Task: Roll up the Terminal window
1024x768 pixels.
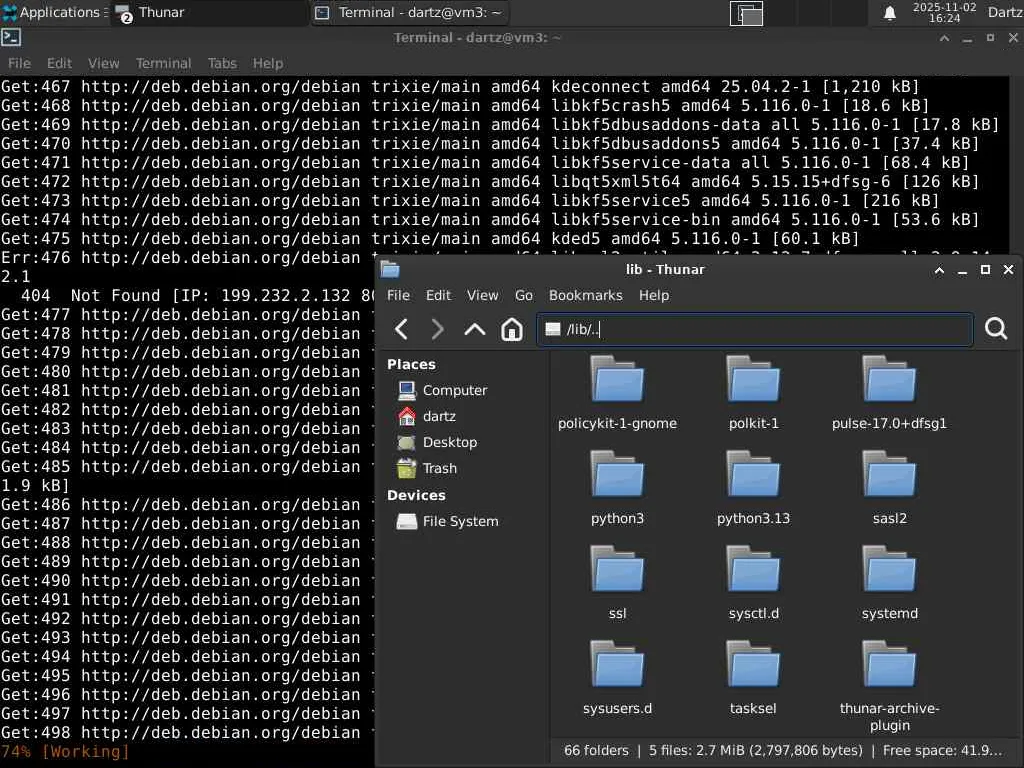Action: (x=944, y=38)
